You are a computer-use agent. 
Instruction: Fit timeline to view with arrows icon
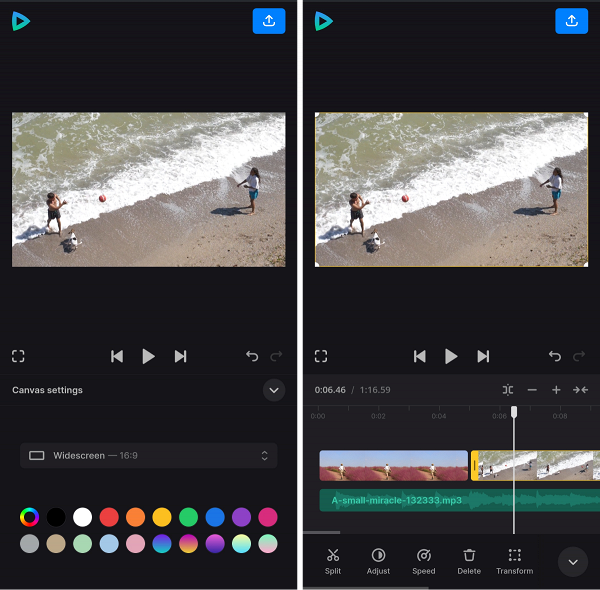pyautogui.click(x=580, y=390)
